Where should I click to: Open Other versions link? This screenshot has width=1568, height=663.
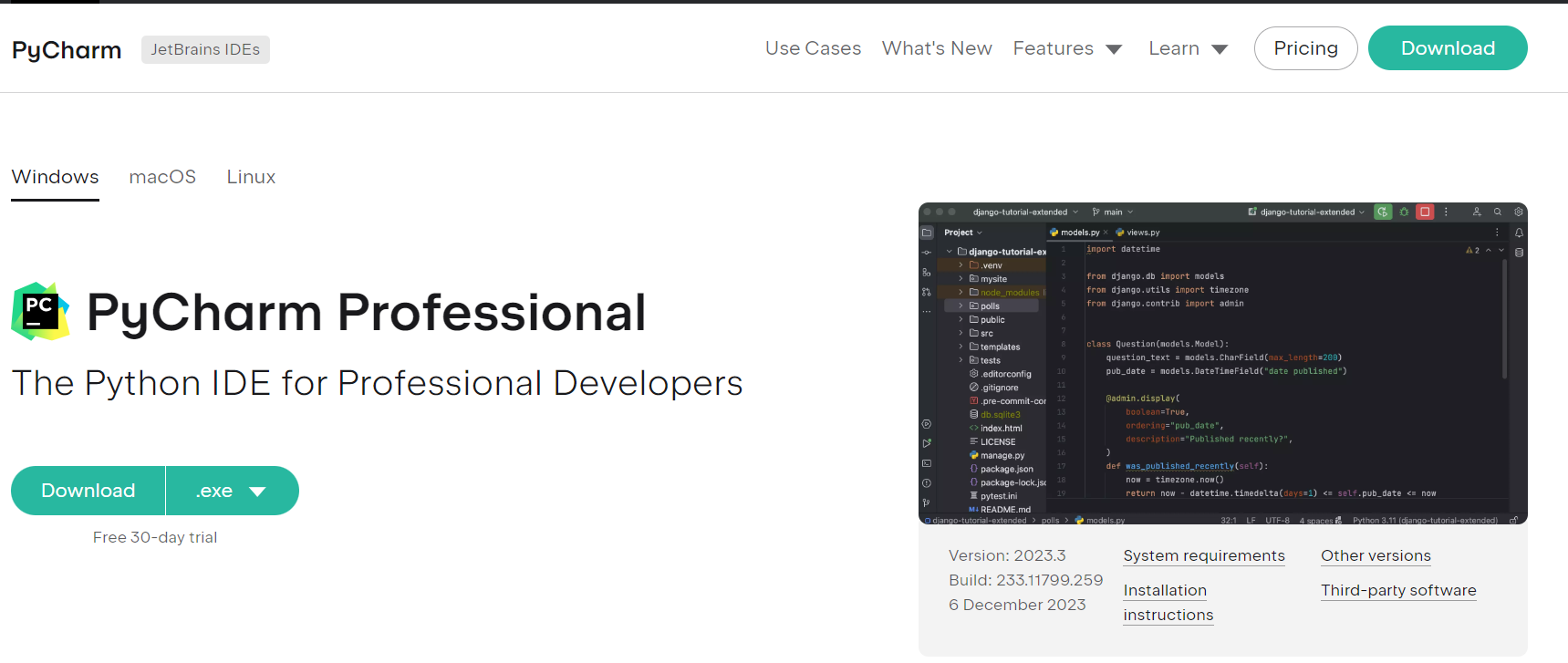1376,555
